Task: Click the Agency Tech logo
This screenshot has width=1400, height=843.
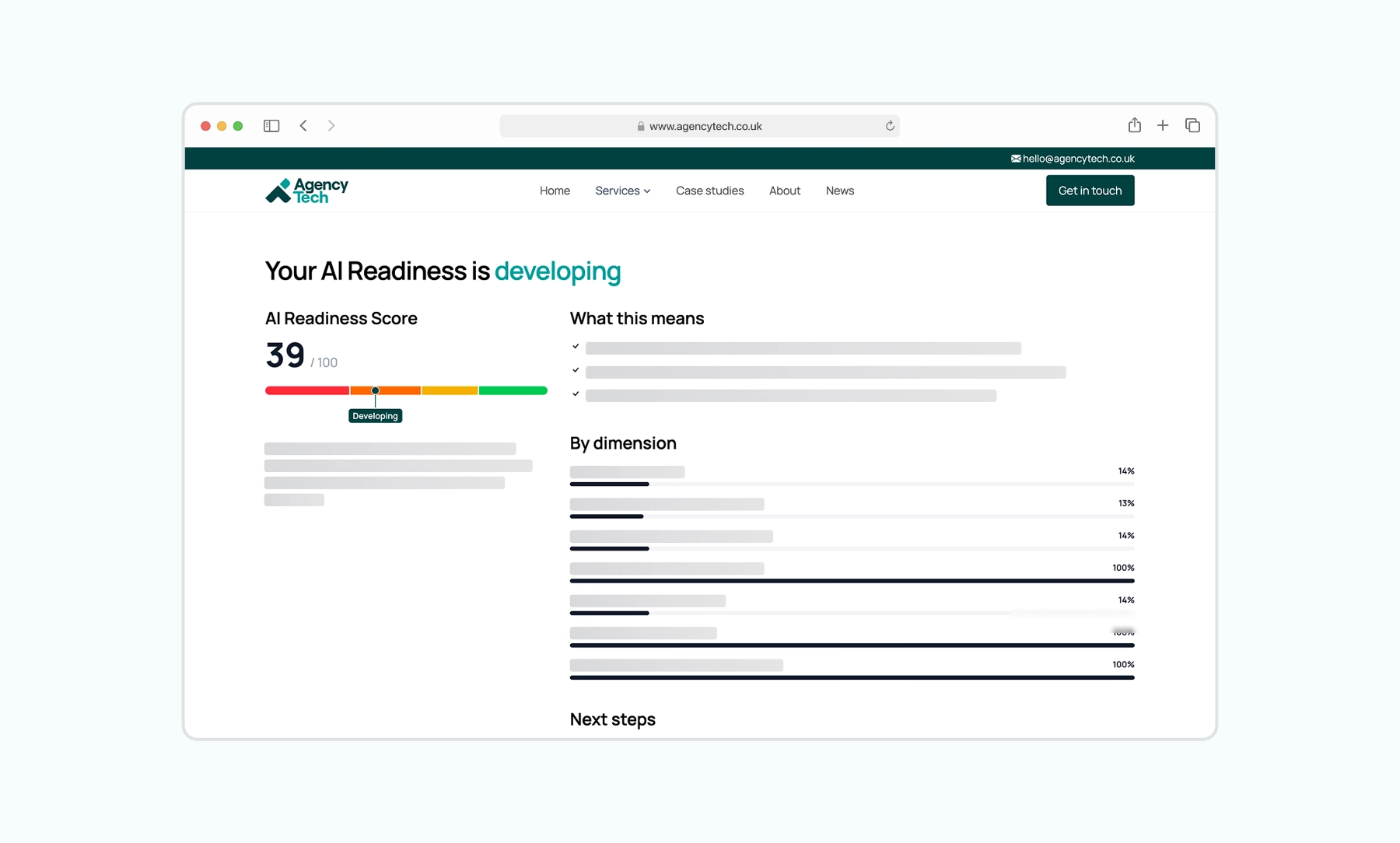Action: (306, 191)
